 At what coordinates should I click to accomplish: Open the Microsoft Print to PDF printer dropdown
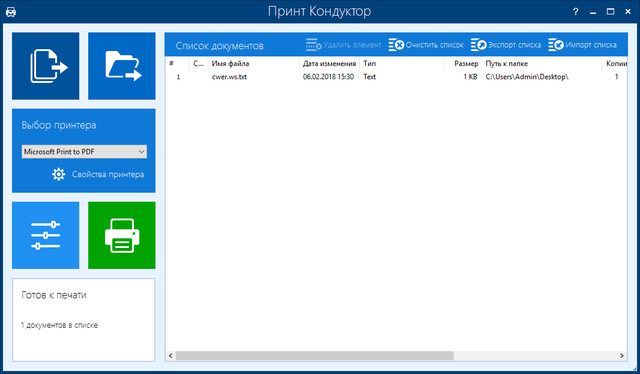(84, 151)
